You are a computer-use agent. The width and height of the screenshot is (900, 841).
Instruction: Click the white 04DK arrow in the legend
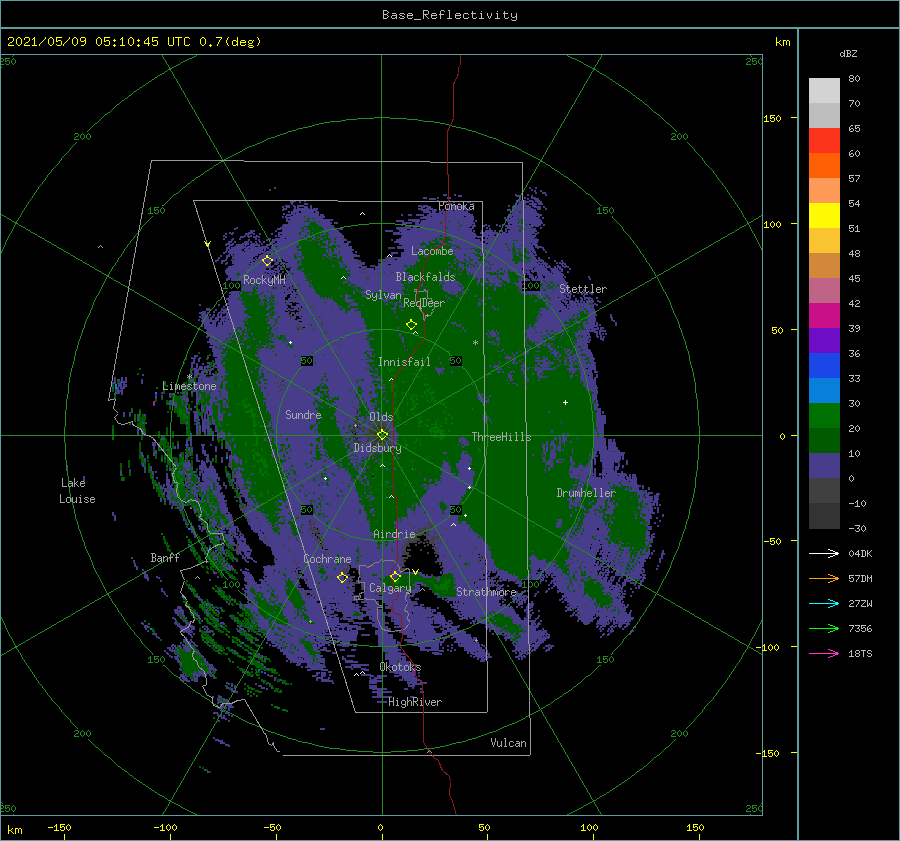pos(824,553)
